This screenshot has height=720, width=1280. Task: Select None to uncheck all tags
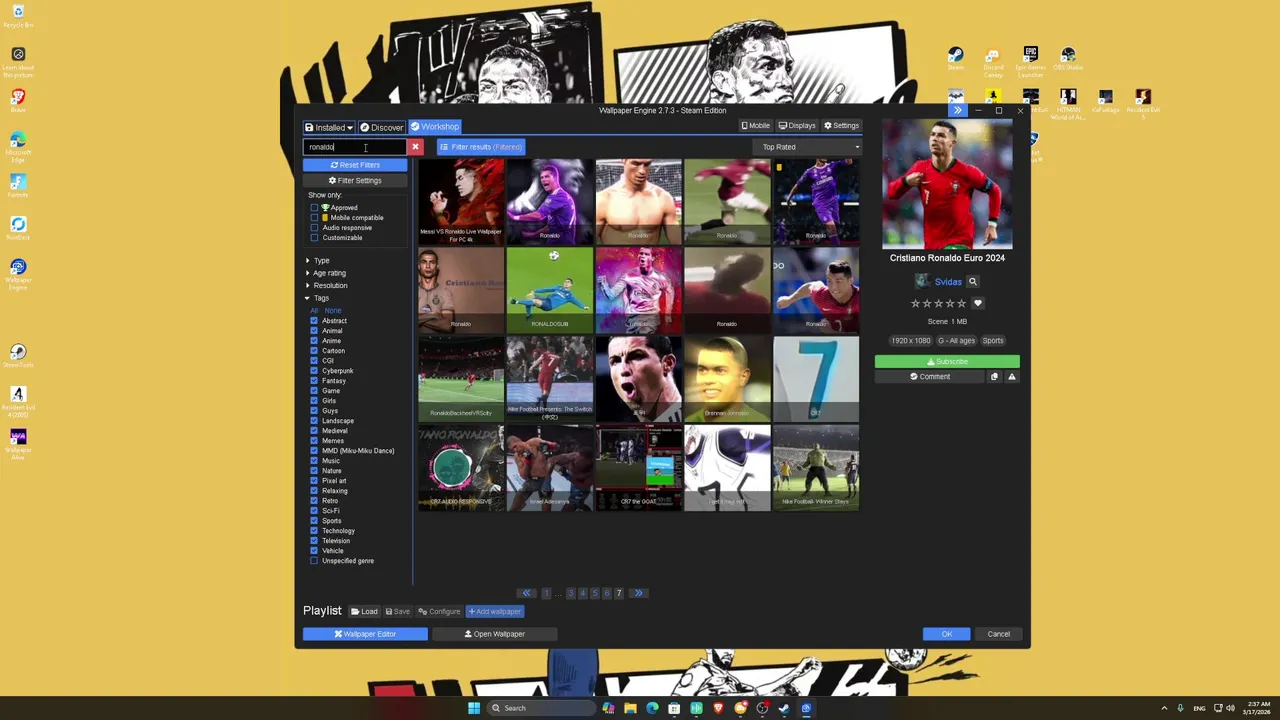(332, 310)
